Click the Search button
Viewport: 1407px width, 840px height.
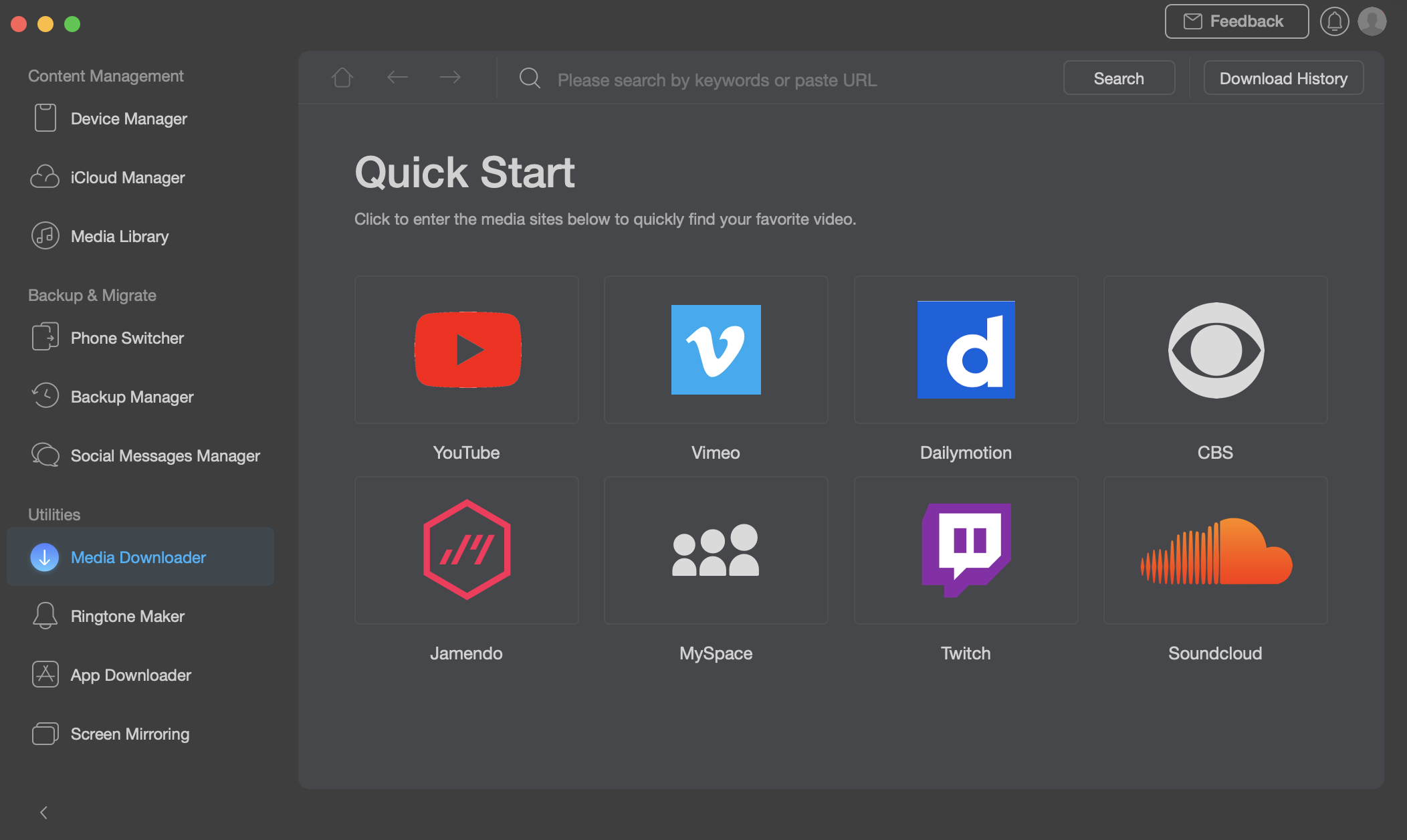click(1119, 78)
